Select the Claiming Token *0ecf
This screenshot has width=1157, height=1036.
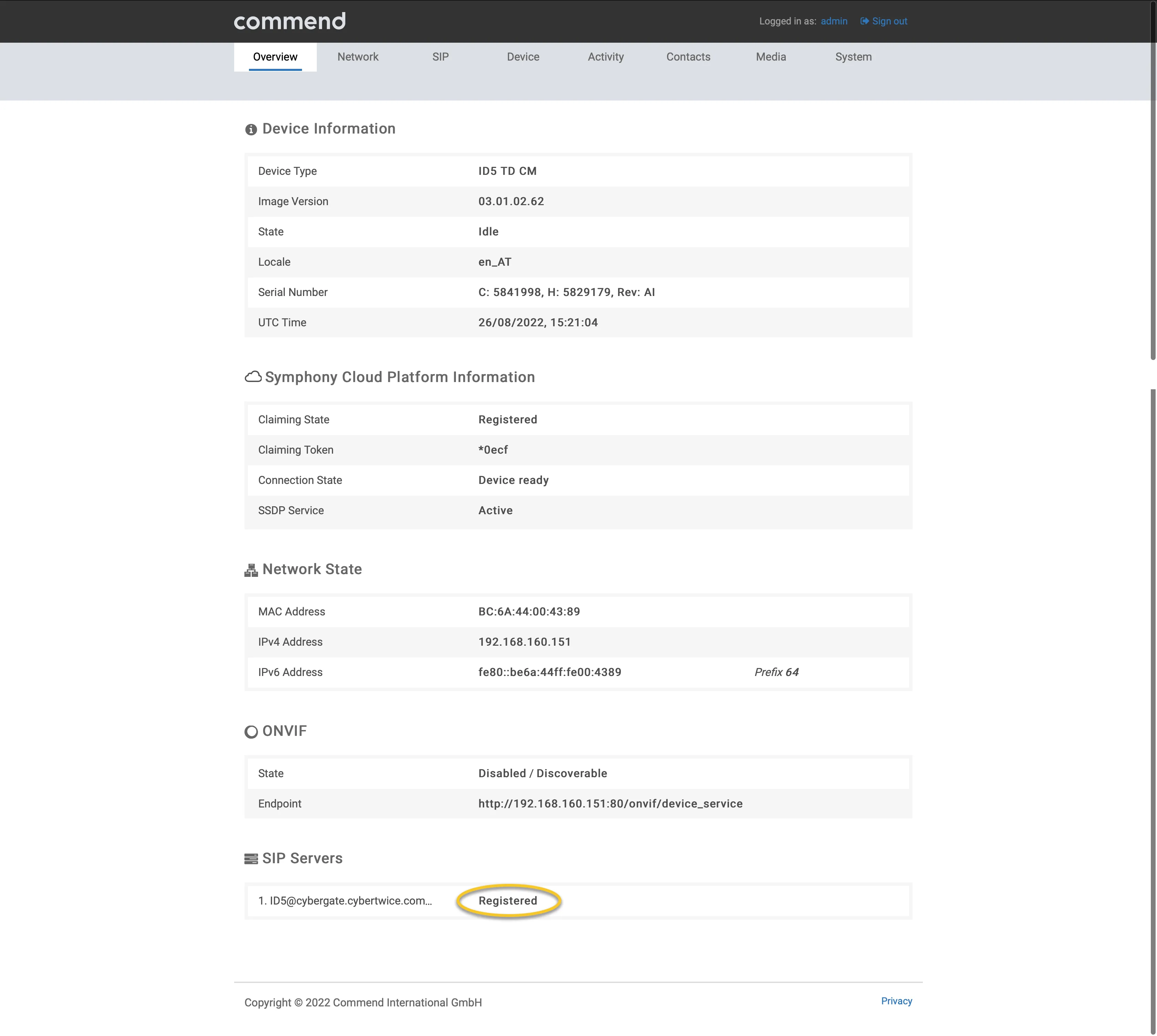pyautogui.click(x=492, y=450)
